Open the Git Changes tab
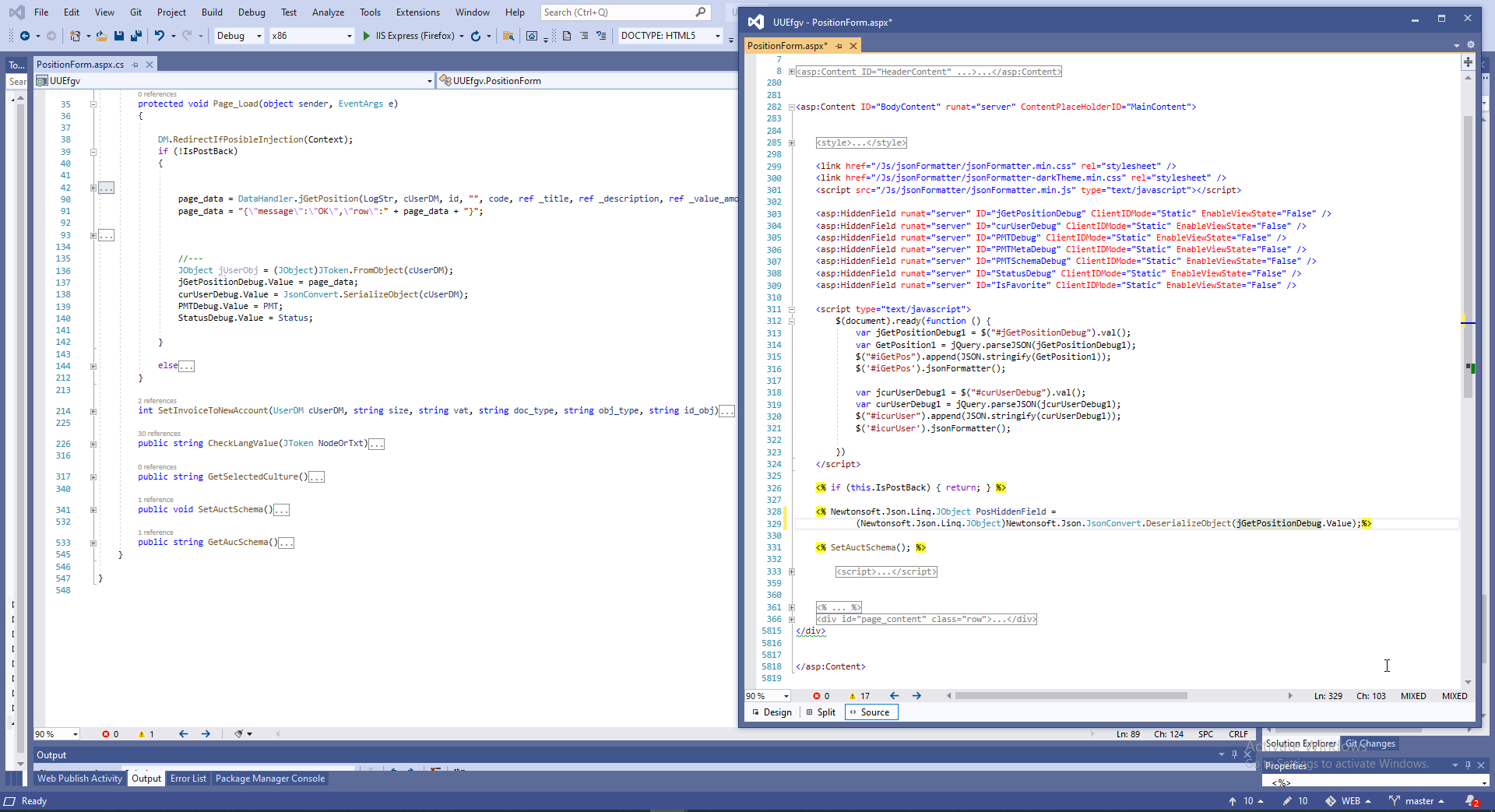The width and height of the screenshot is (1495, 812). pyautogui.click(x=1370, y=743)
